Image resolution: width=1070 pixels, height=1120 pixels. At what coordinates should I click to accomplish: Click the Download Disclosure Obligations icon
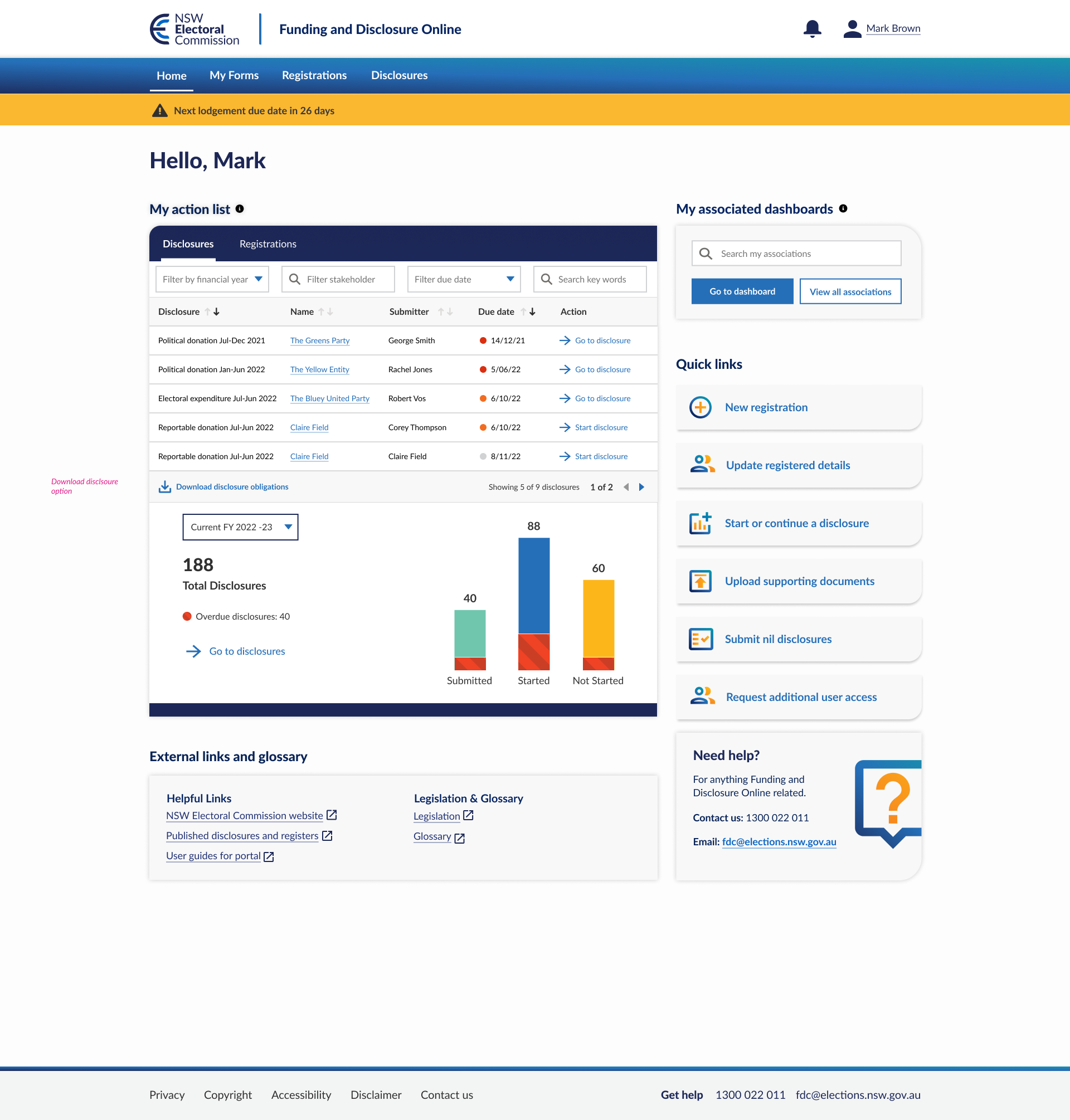point(164,487)
